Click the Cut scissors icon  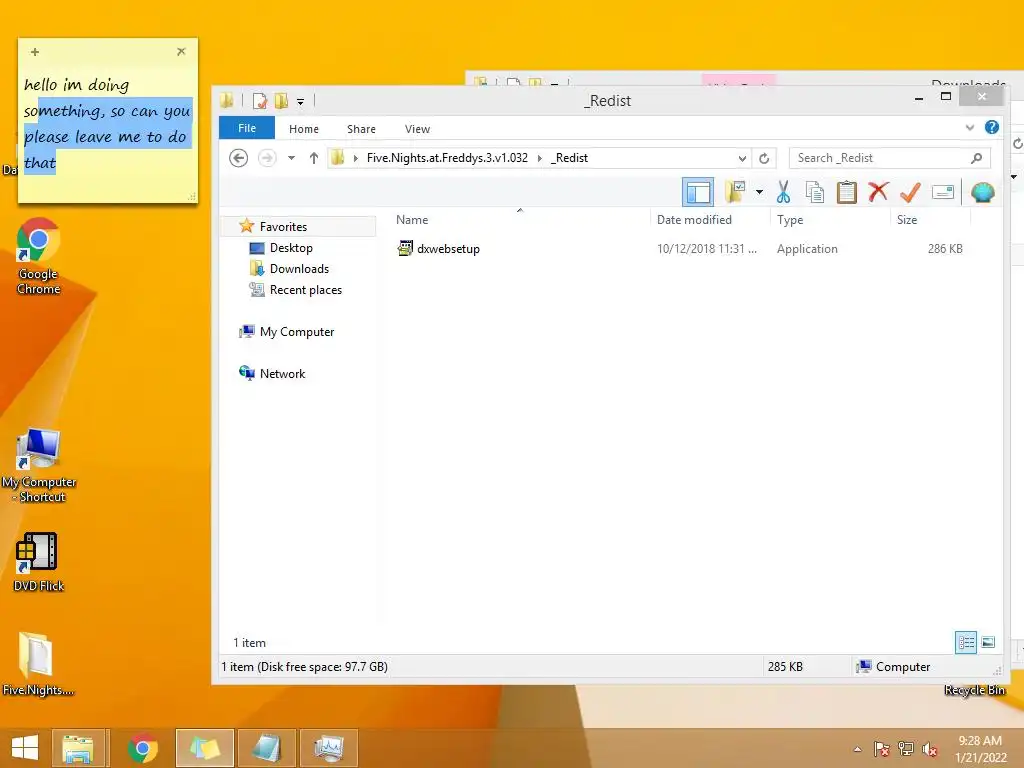pos(783,192)
